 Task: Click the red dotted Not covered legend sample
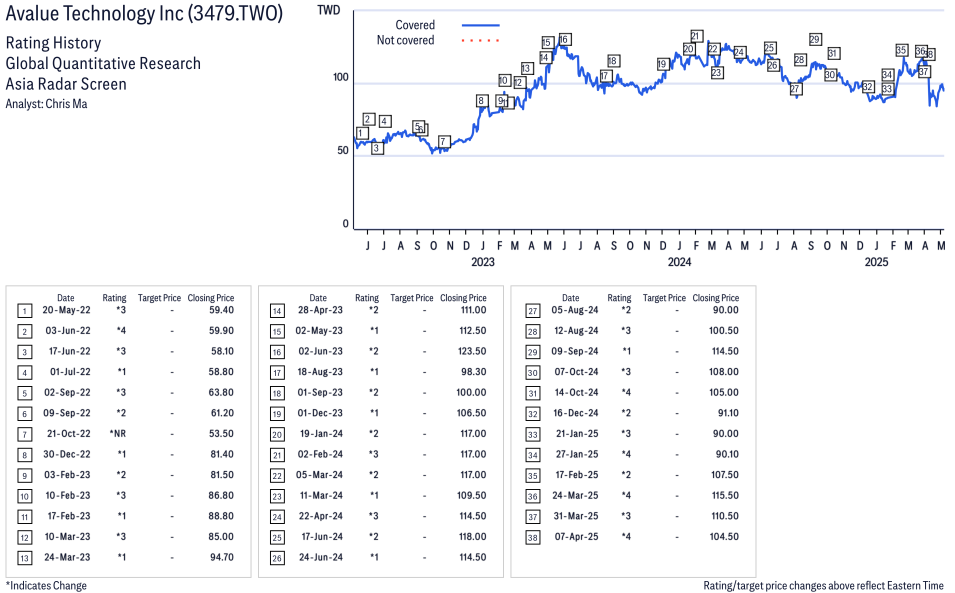pyautogui.click(x=481, y=41)
